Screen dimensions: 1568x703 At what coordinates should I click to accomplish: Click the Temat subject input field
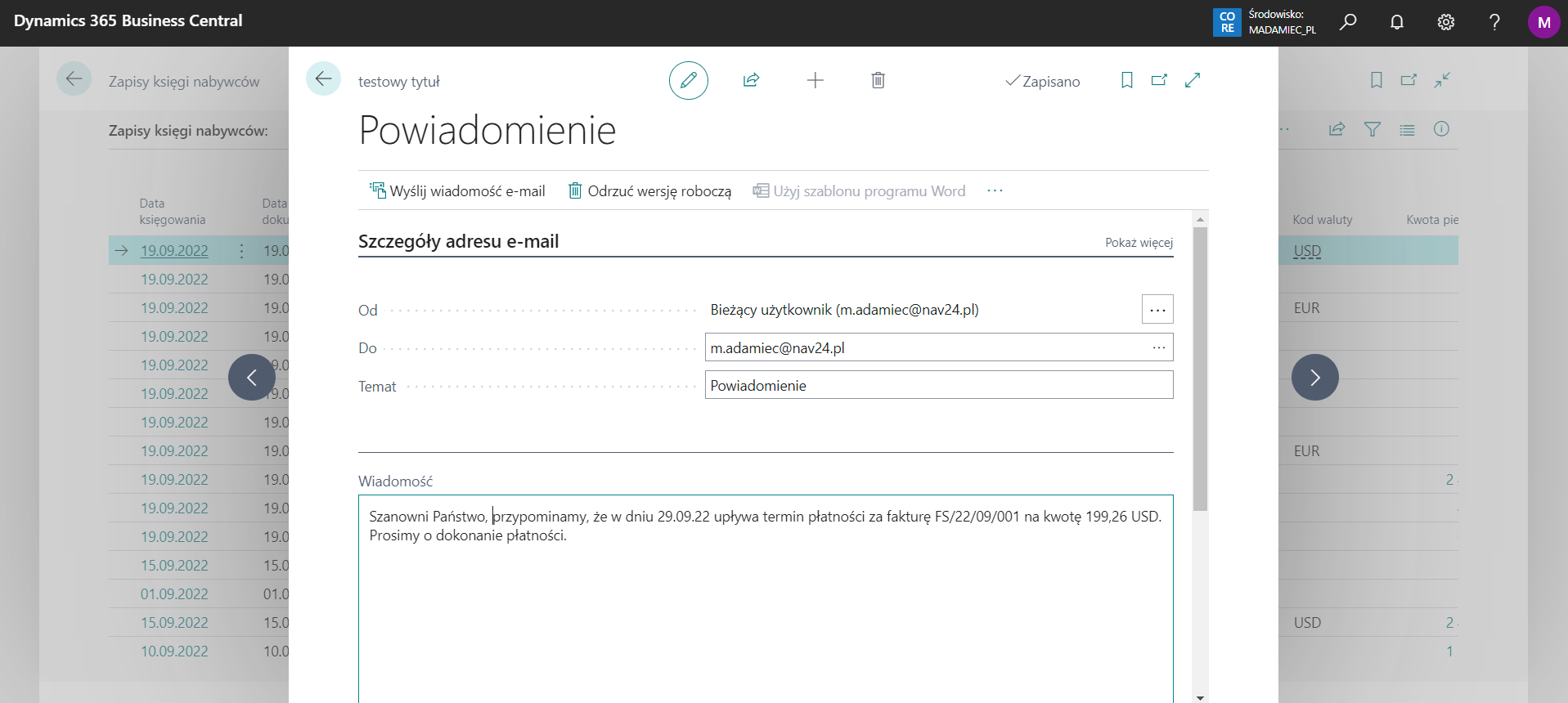pyautogui.click(x=938, y=386)
